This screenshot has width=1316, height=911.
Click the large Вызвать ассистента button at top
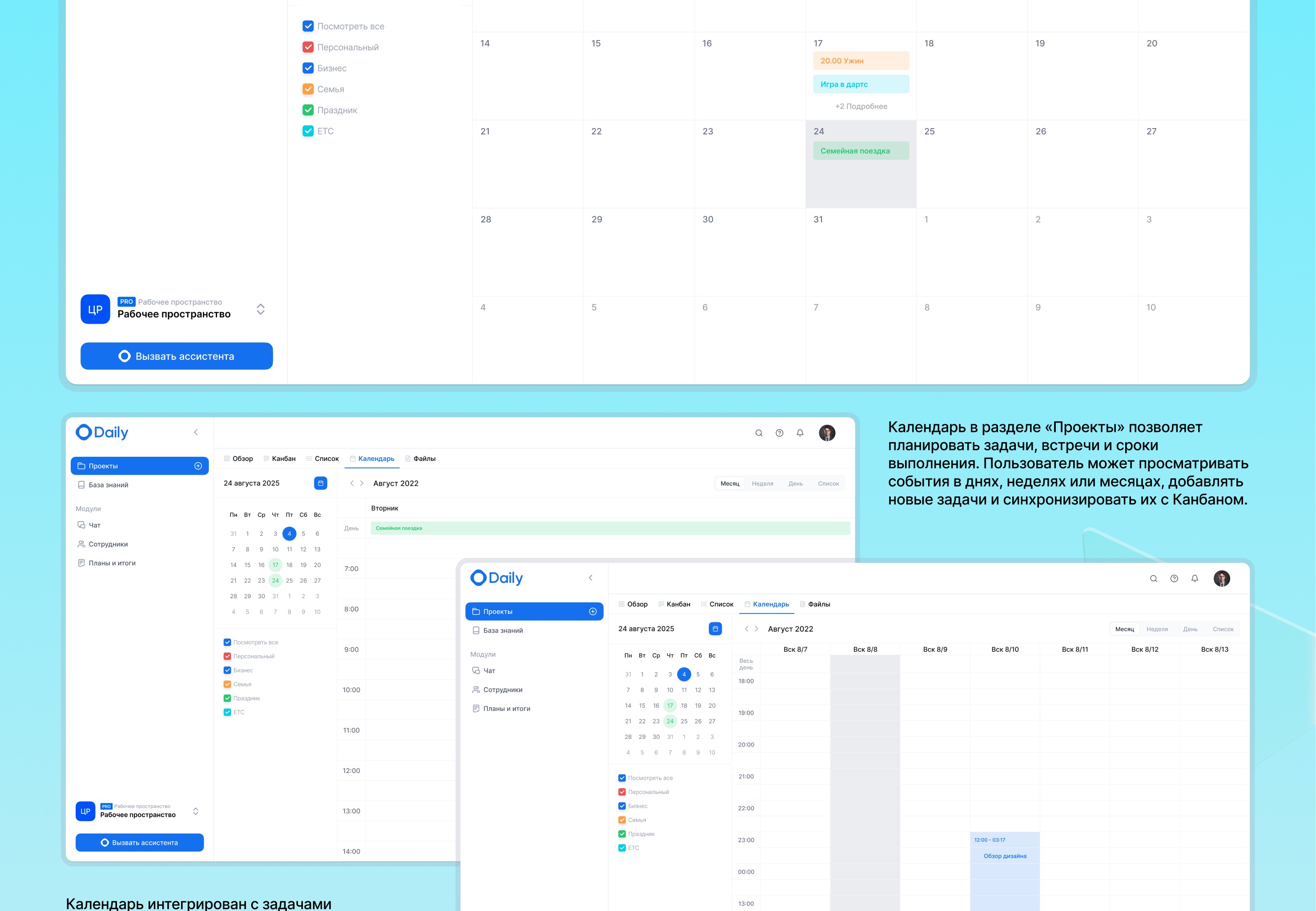tap(177, 356)
